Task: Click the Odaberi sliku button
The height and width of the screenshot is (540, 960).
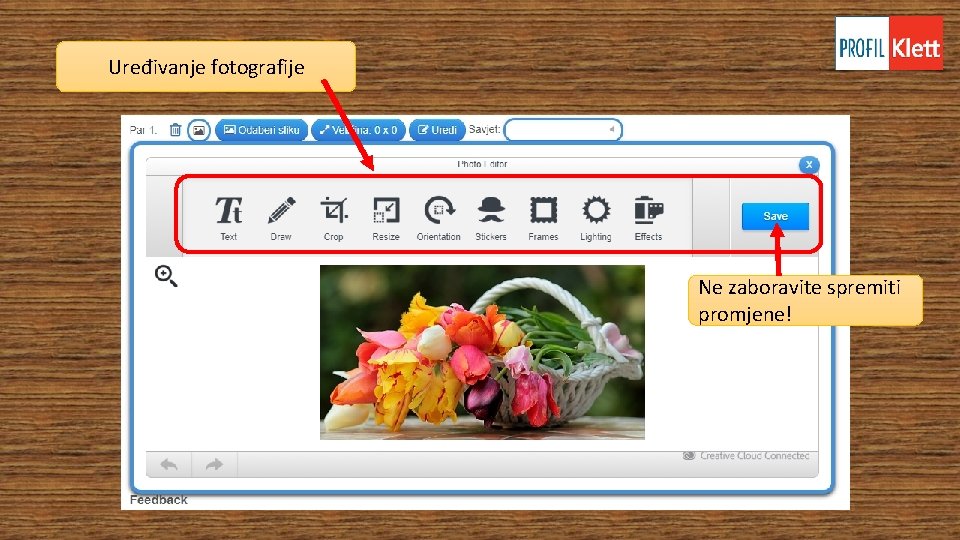Action: pyautogui.click(x=261, y=130)
